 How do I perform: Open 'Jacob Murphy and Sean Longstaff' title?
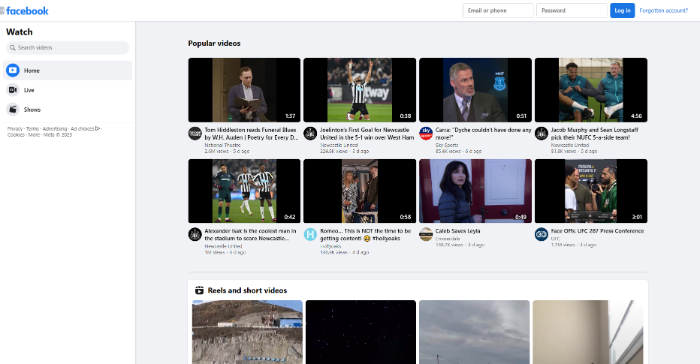(x=594, y=134)
